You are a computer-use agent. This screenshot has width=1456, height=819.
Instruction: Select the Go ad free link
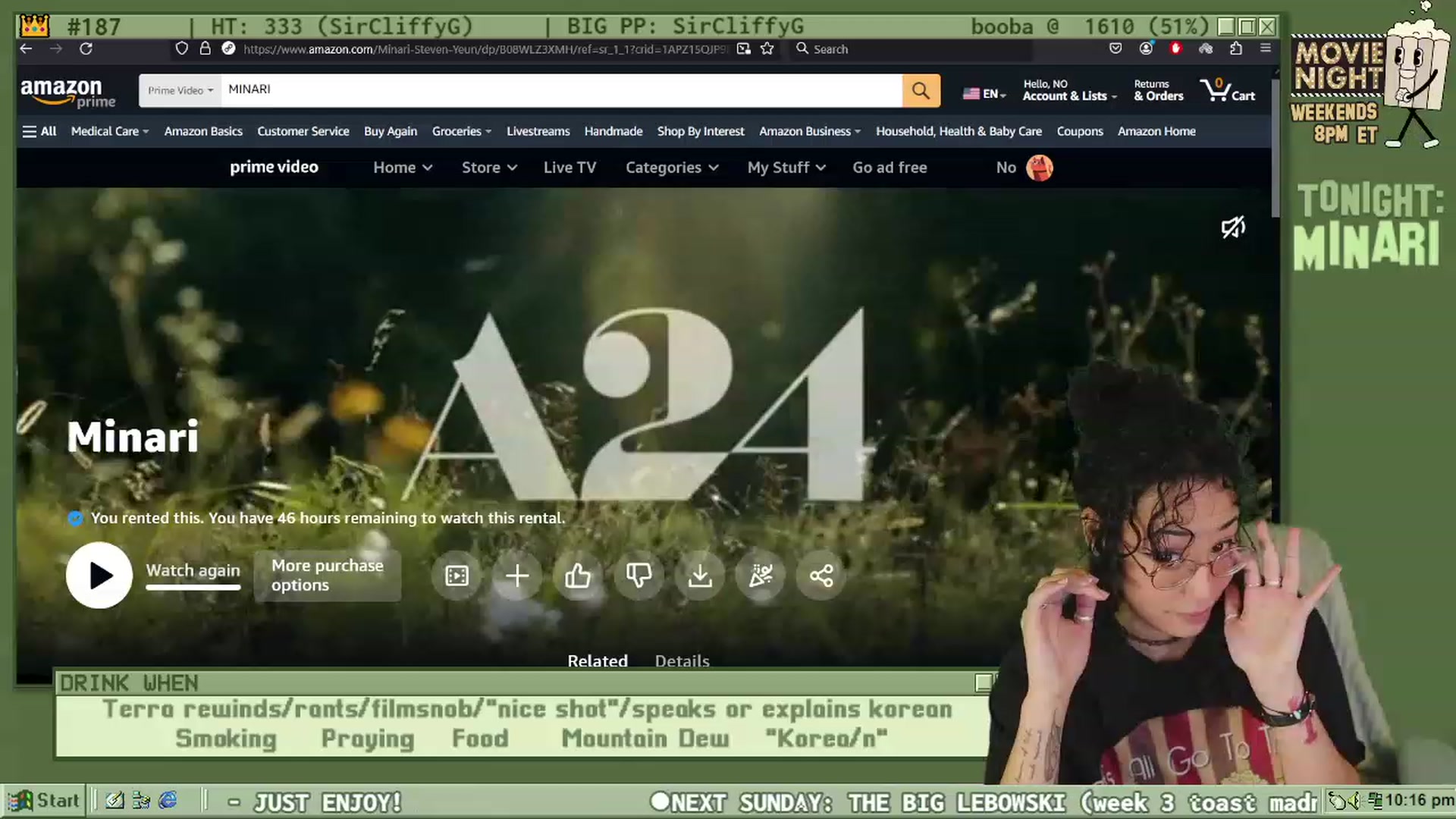[x=890, y=168]
